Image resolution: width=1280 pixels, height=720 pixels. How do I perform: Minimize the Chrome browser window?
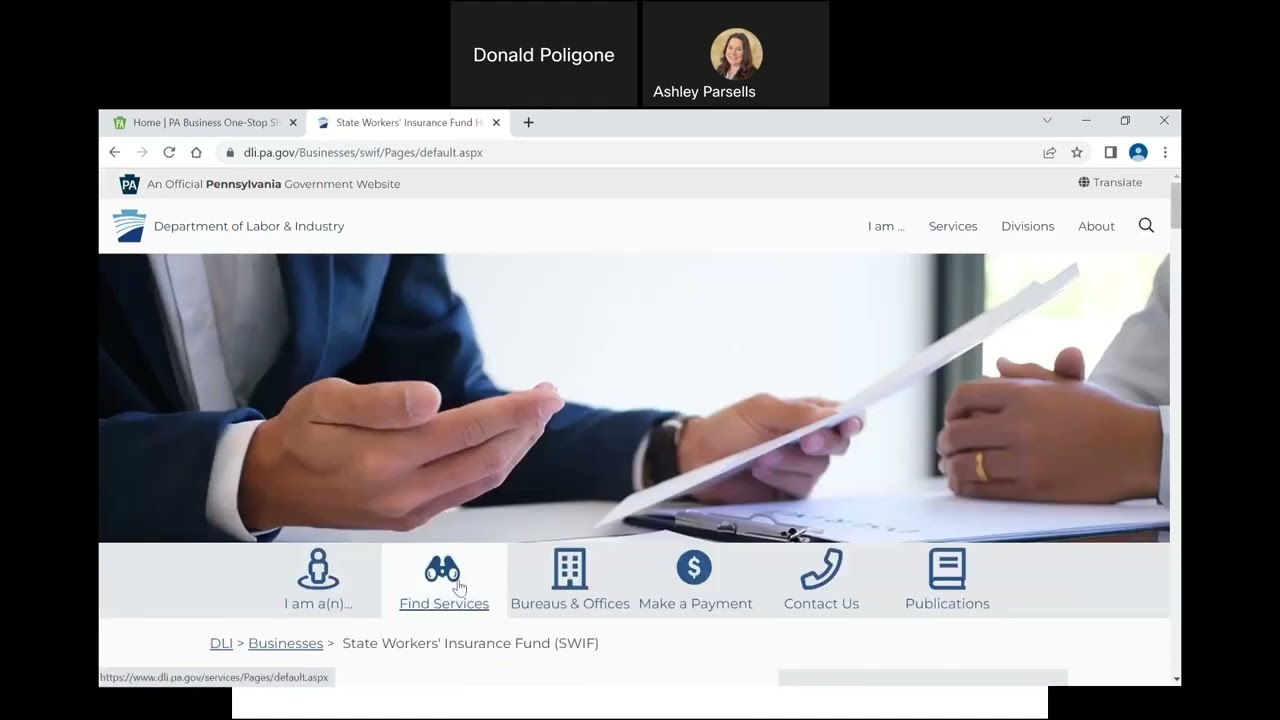1086,120
